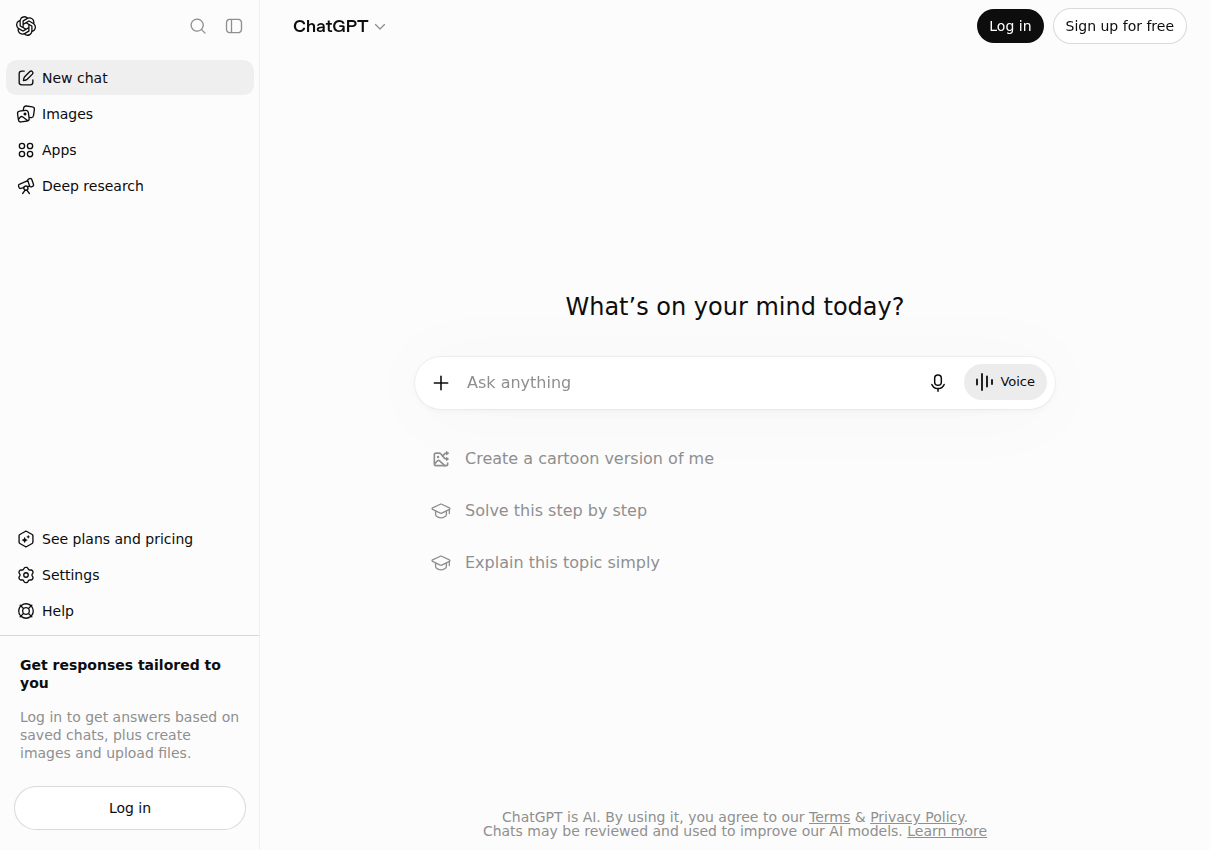Open the search chats magnifier icon
The width and height of the screenshot is (1210, 850).
tap(198, 26)
